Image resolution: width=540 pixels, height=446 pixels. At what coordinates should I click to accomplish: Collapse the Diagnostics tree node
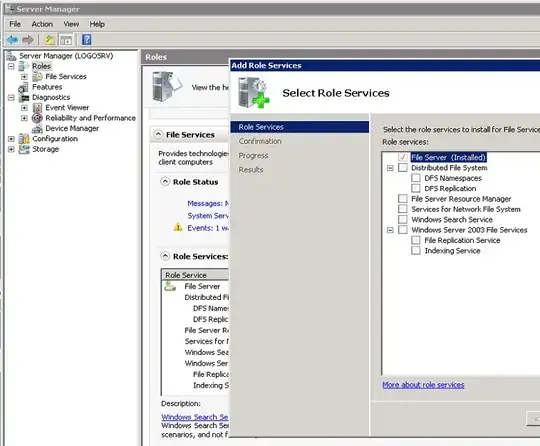pos(11,97)
